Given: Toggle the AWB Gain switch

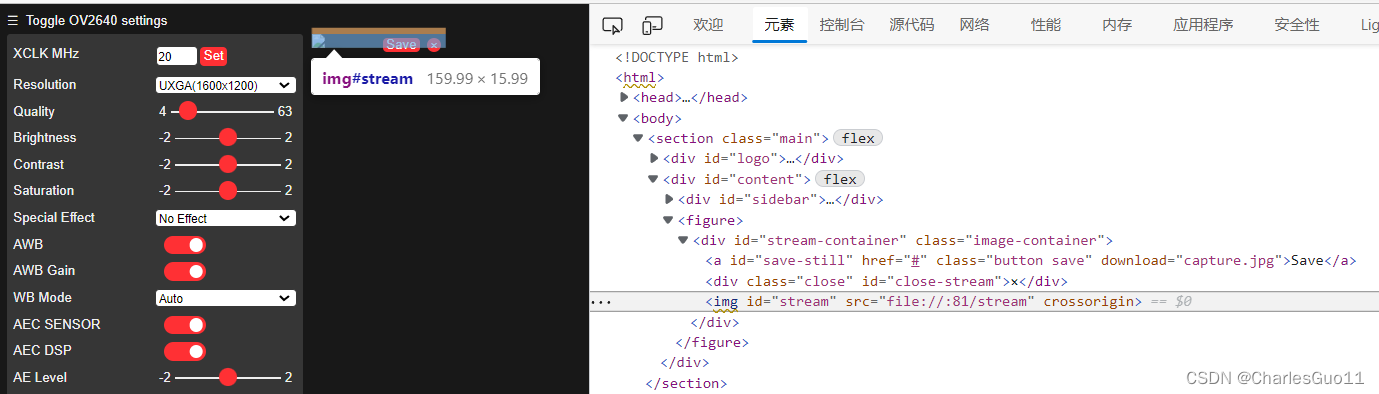Looking at the screenshot, I should pyautogui.click(x=185, y=271).
